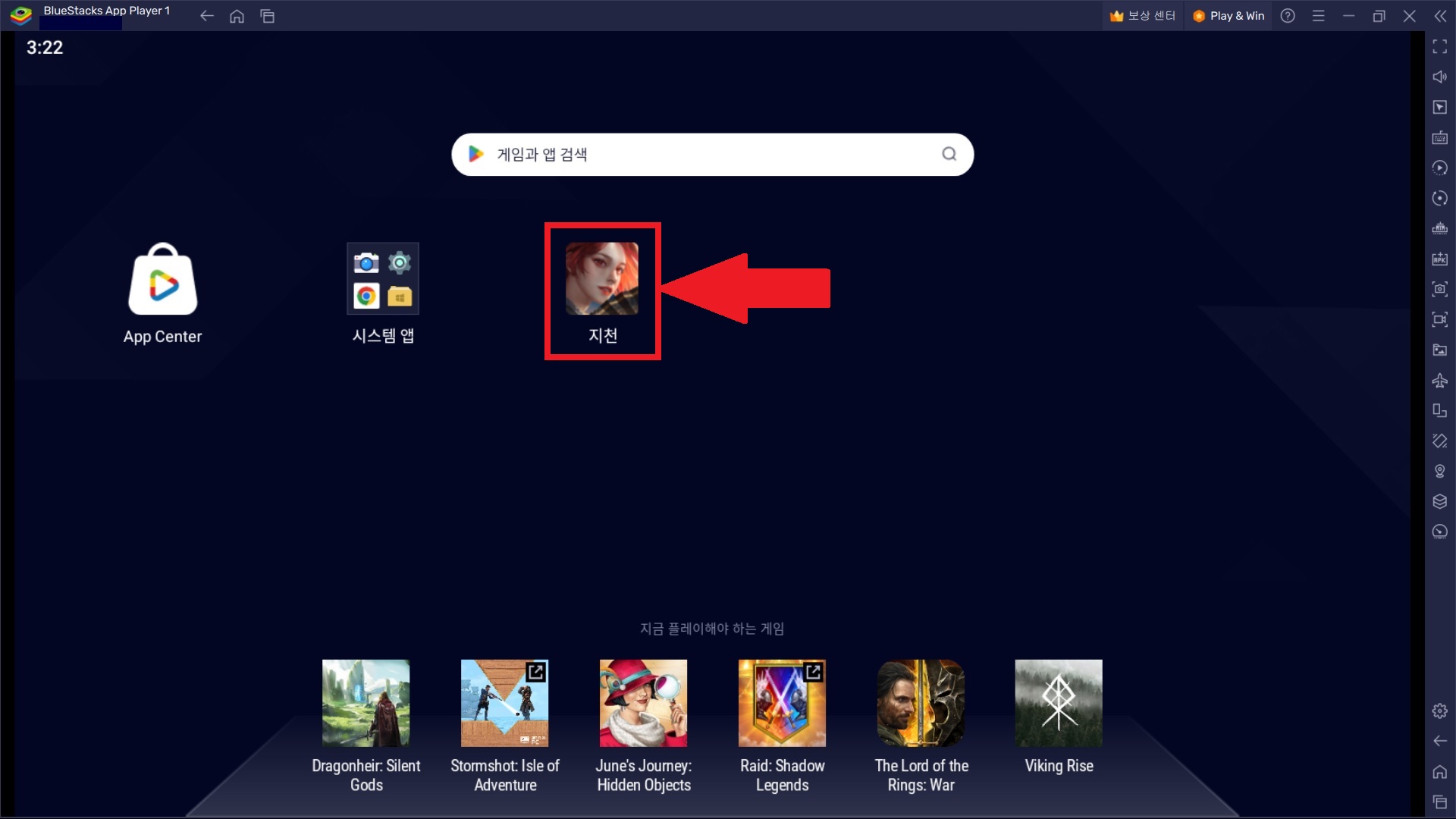1456x819 pixels.
Task: Open the App Center
Action: click(x=162, y=294)
